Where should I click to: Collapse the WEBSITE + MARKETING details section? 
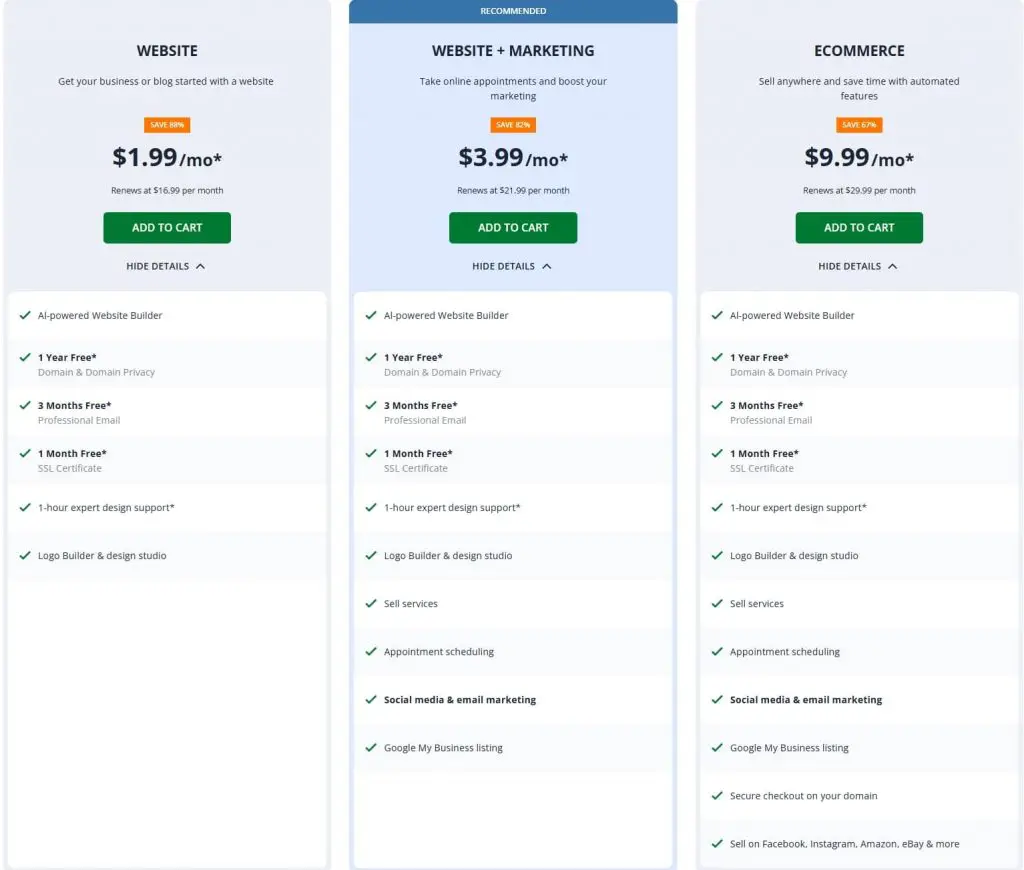pyautogui.click(x=512, y=266)
